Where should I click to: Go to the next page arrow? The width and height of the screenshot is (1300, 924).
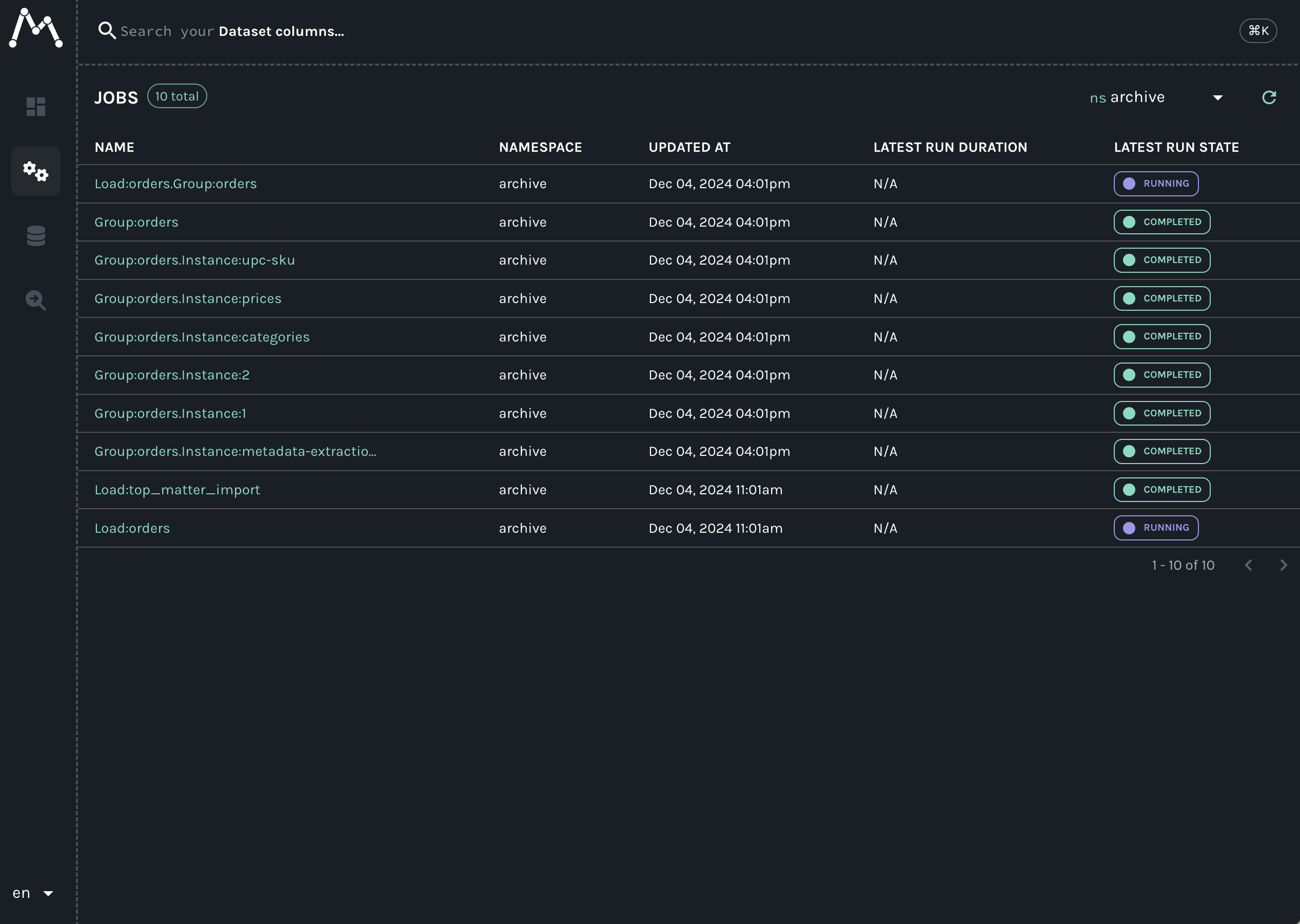point(1283,565)
